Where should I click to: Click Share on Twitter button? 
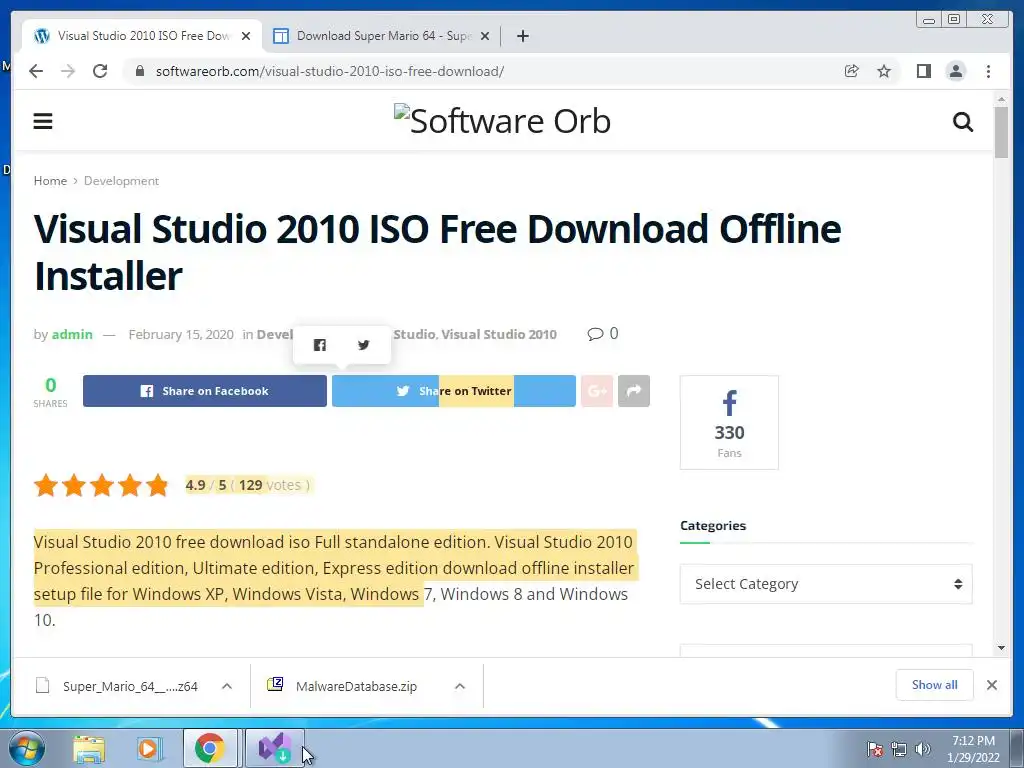tap(454, 391)
